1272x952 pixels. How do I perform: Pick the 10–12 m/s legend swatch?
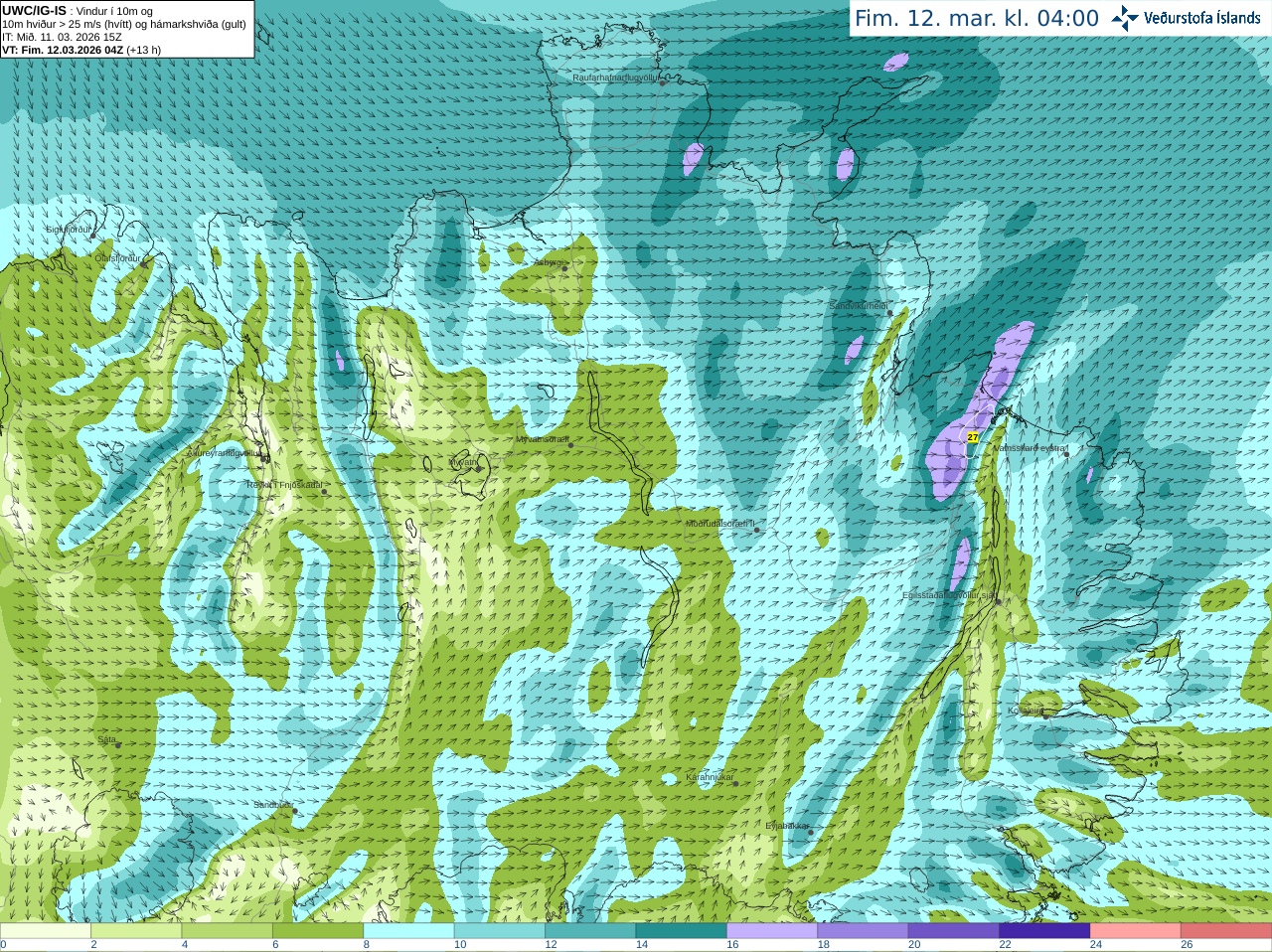click(500, 931)
